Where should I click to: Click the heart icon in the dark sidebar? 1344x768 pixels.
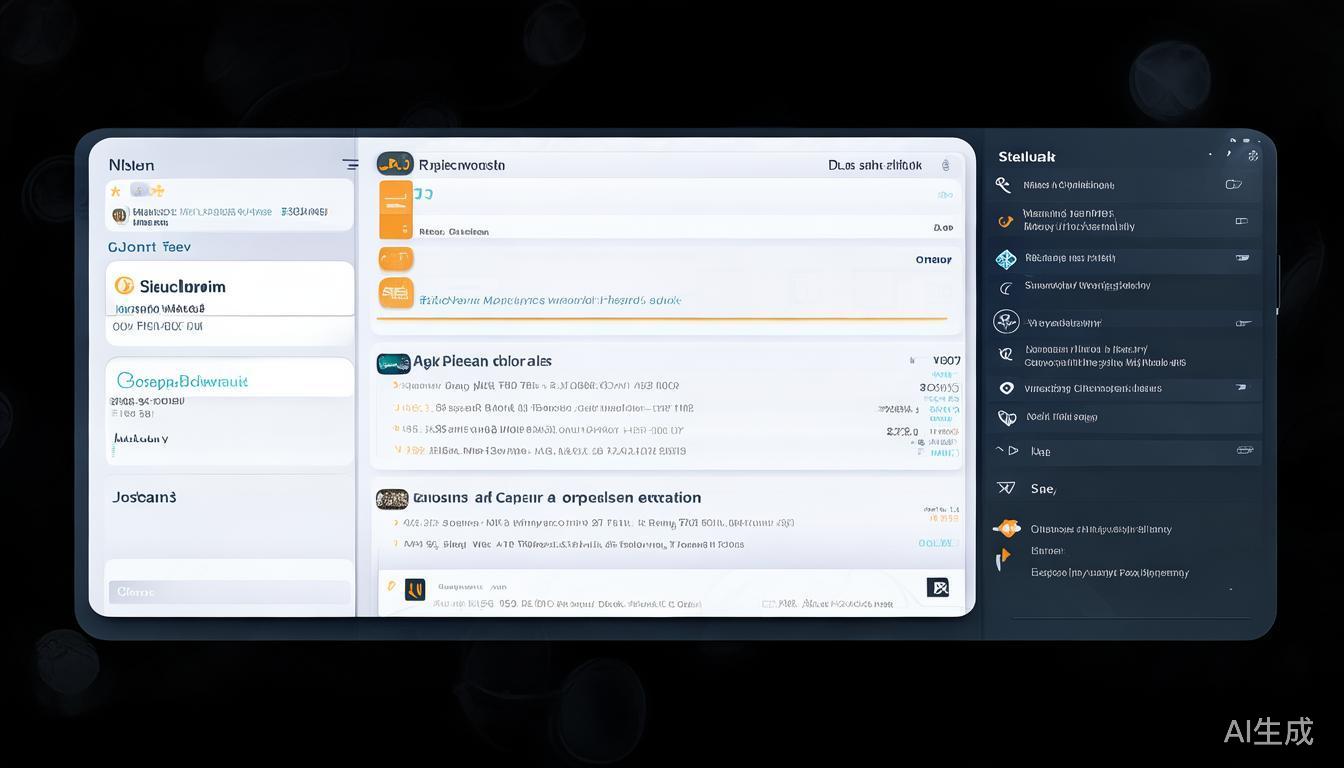(x=1006, y=417)
